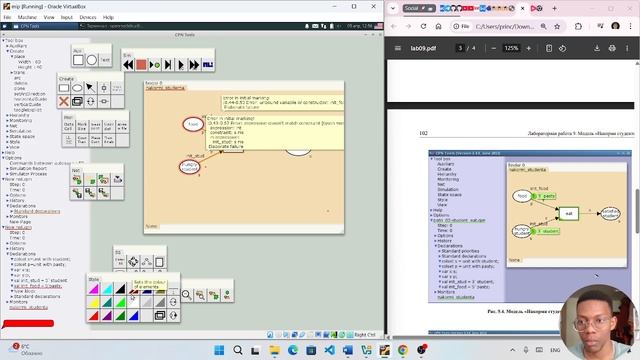Viewport: 640px width, 360px height.
Task: Pick the red colour swatch in Style palette
Action: coord(93,316)
